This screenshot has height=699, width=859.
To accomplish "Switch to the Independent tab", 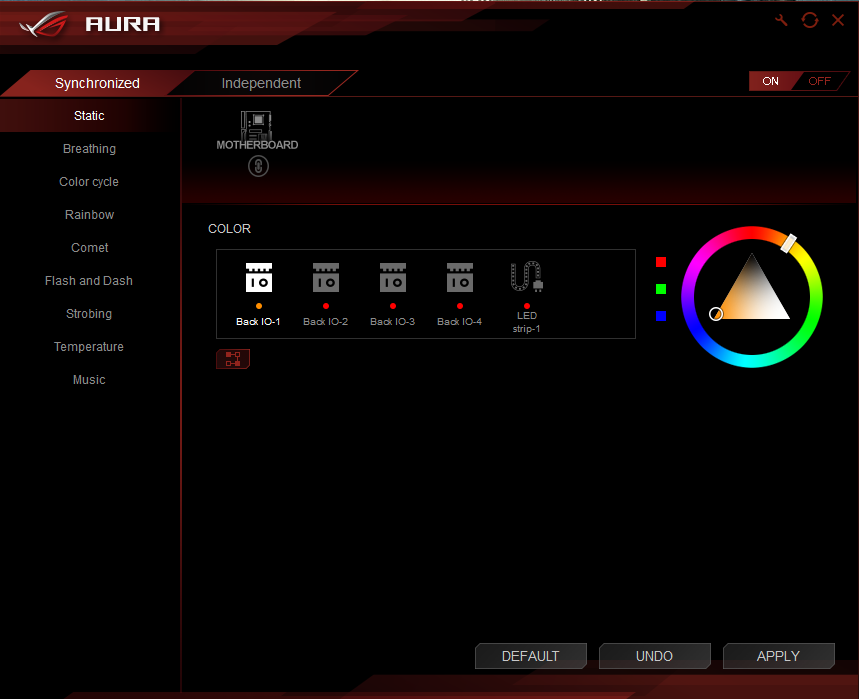I will [x=261, y=83].
